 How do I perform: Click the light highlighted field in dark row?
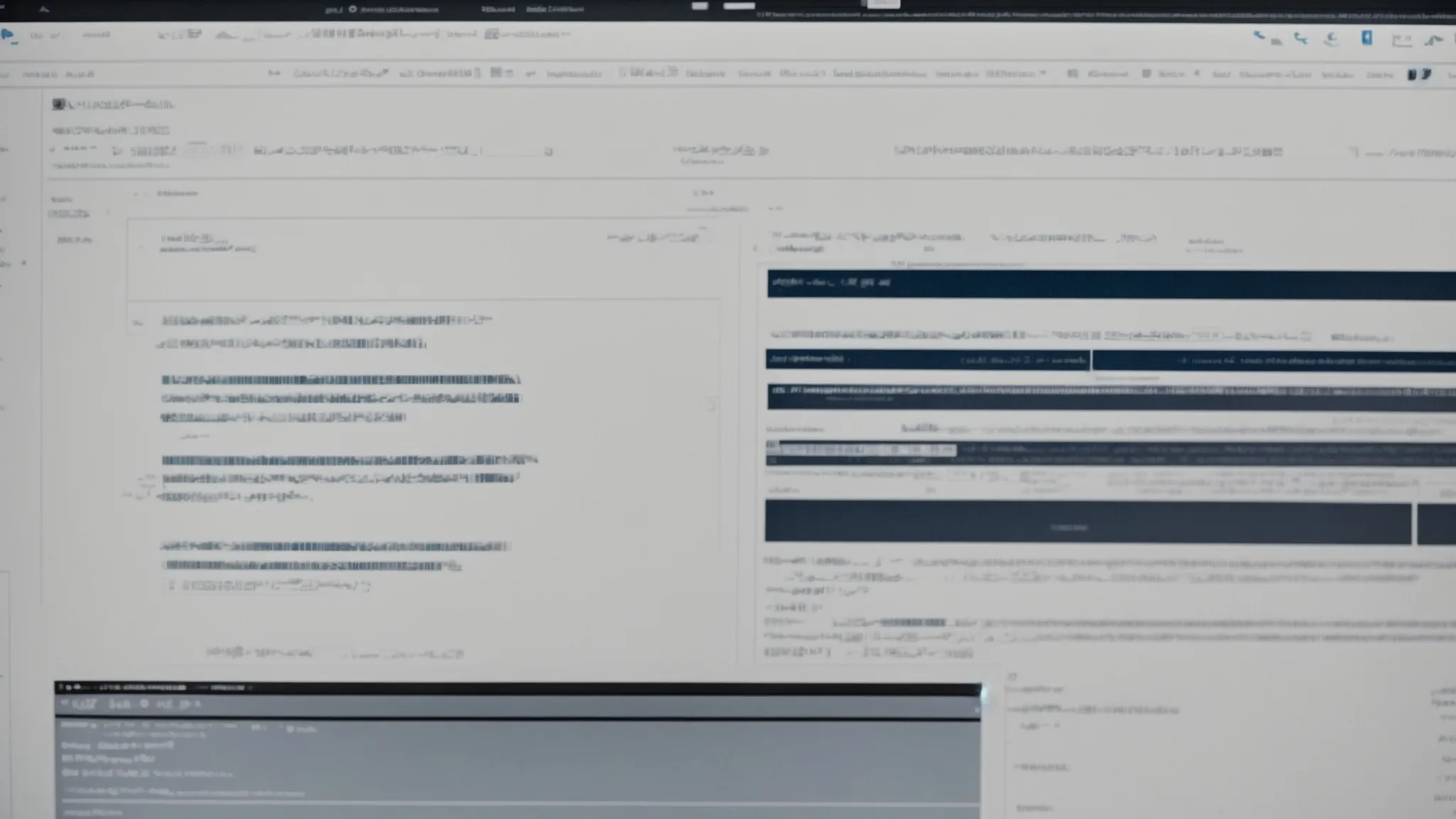(863, 450)
